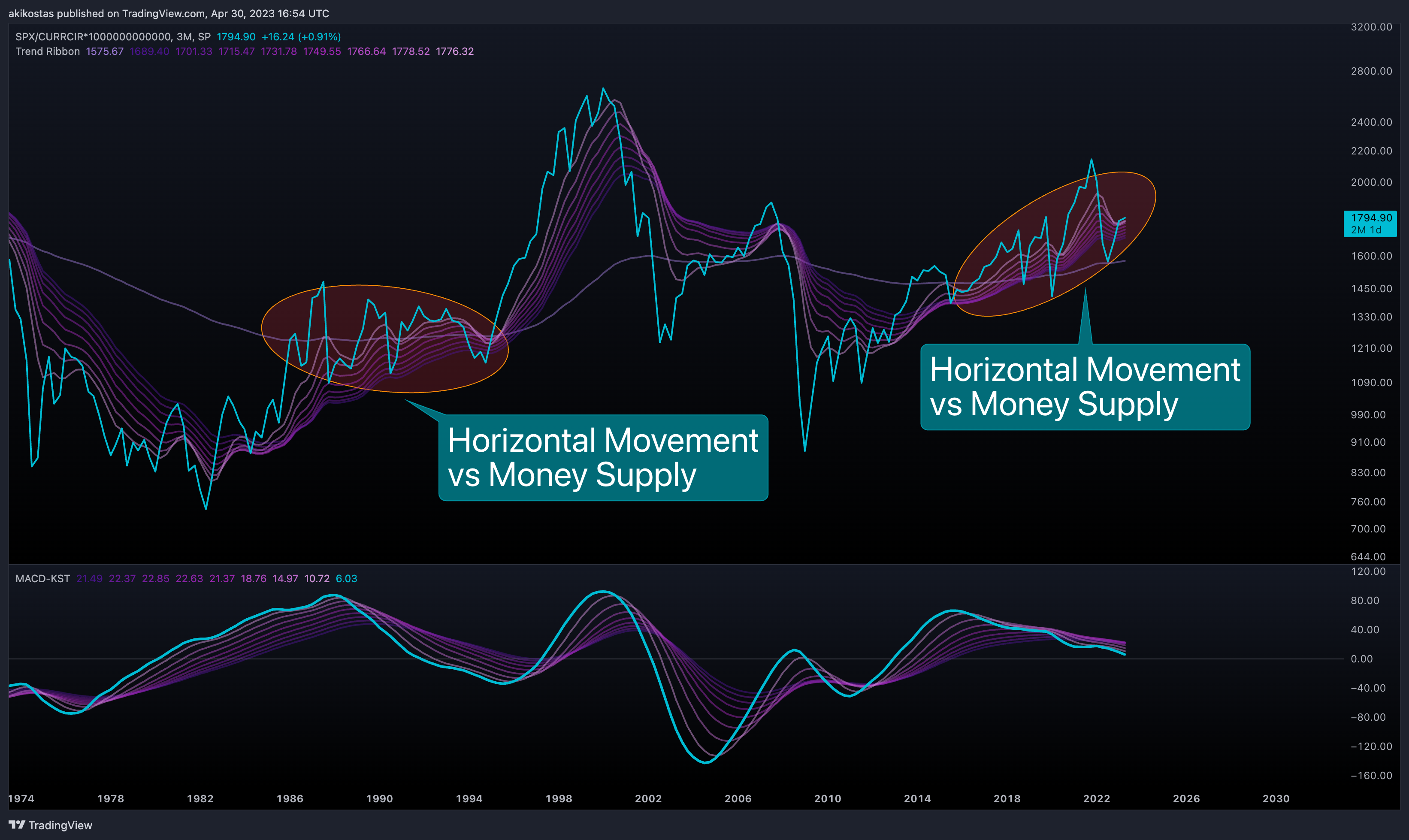
Task: Click the Trend Ribbon value 1689.40
Action: coord(149,51)
